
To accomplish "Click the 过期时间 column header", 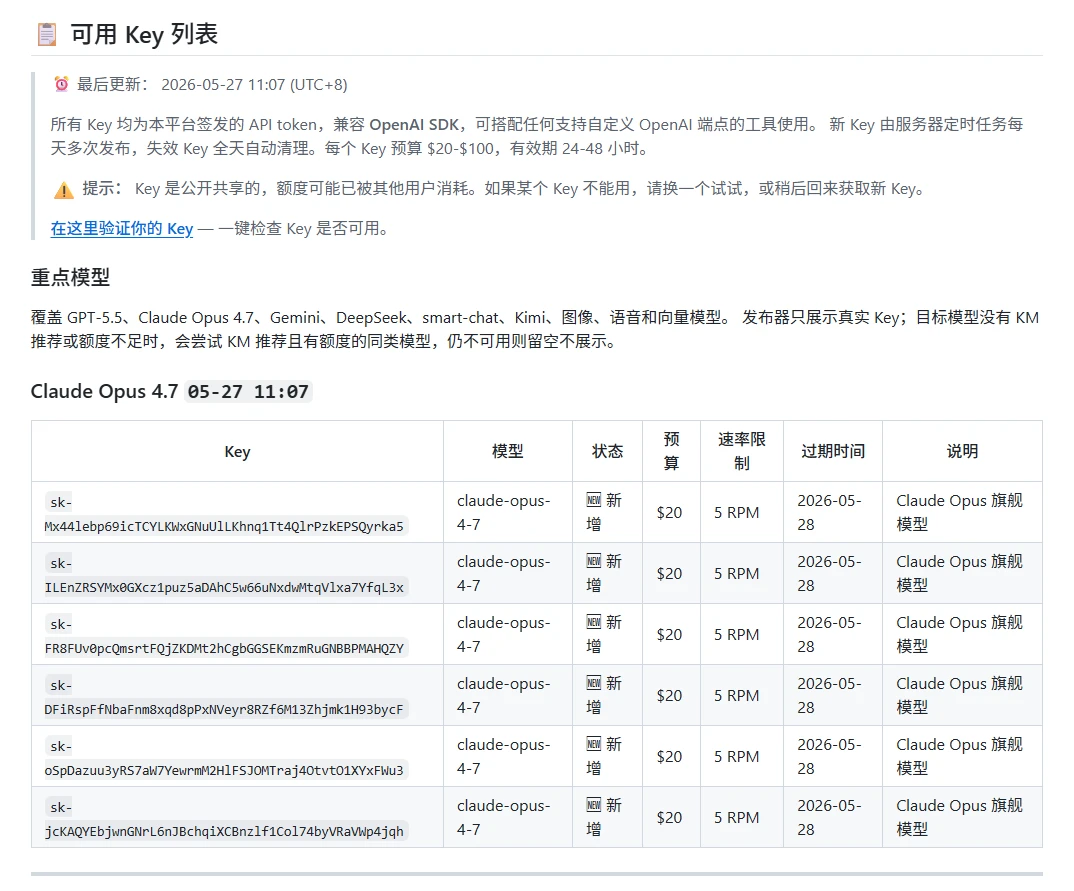I will pyautogui.click(x=833, y=451).
